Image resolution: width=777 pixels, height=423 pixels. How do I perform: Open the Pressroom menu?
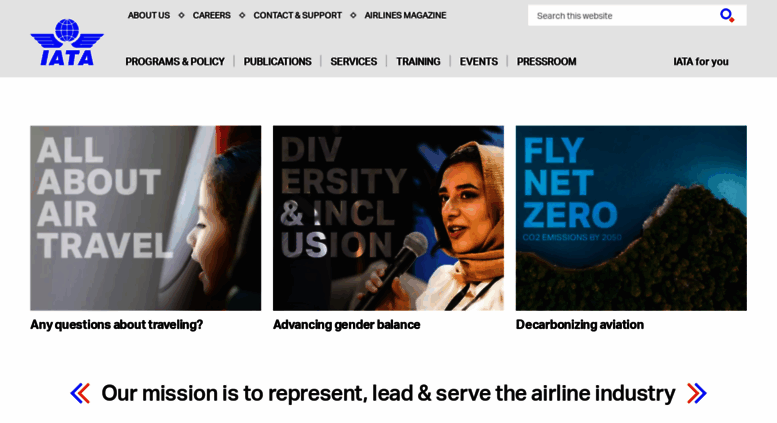[547, 61]
